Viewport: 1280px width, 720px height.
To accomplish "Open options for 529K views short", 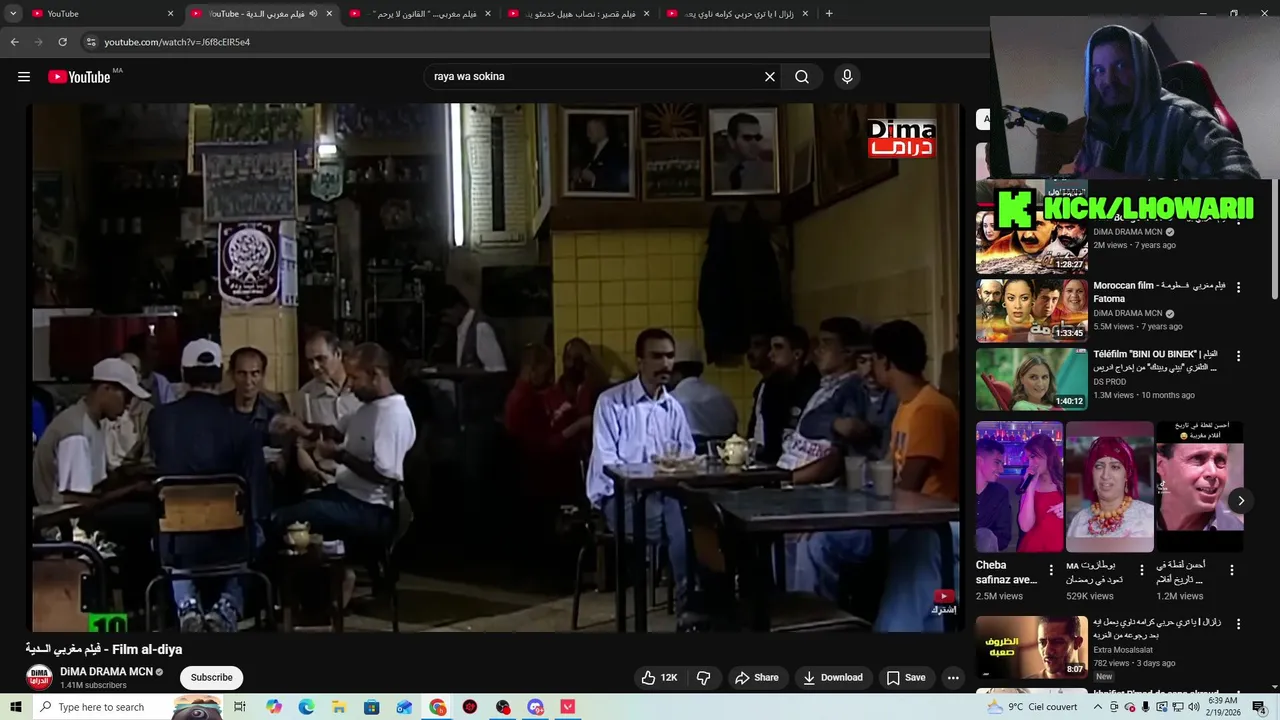I will [x=1142, y=570].
